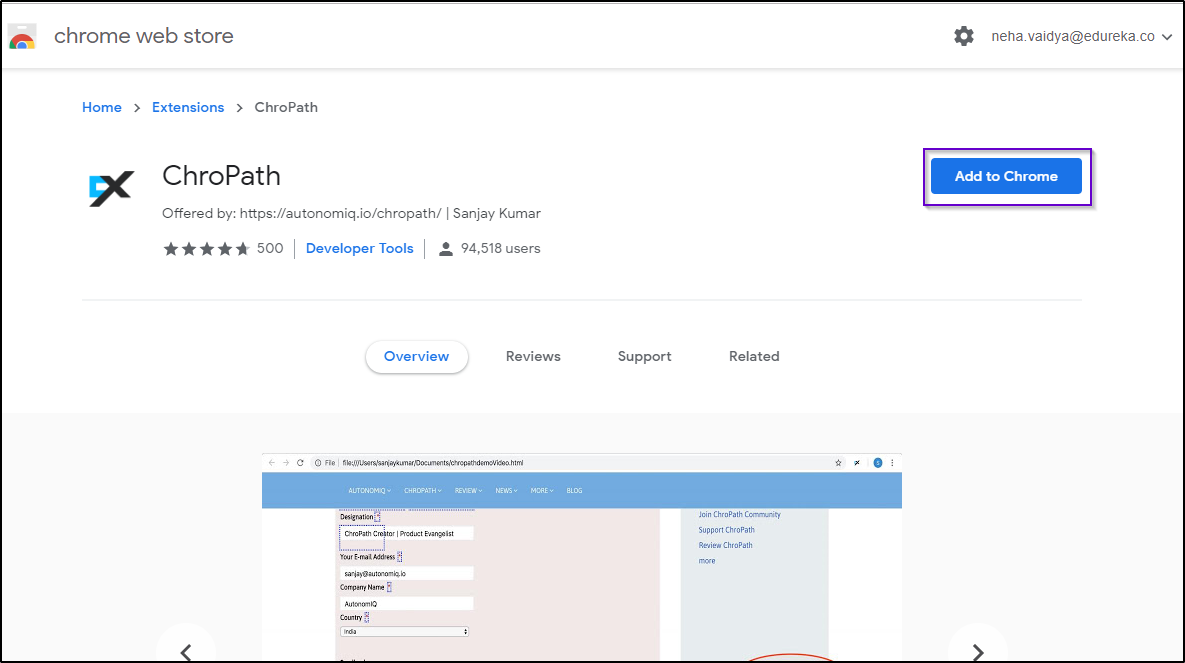Image resolution: width=1185 pixels, height=663 pixels.
Task: Click the "chrome web store" header title
Action: click(x=143, y=36)
